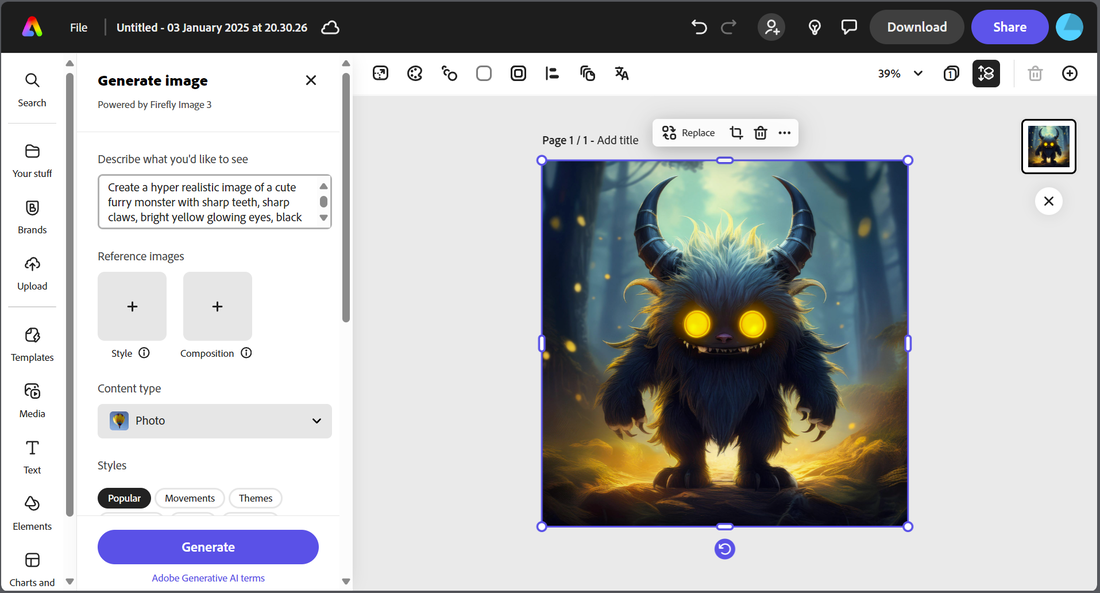Open the more options ellipsis menu
The image size is (1100, 593).
pos(784,133)
